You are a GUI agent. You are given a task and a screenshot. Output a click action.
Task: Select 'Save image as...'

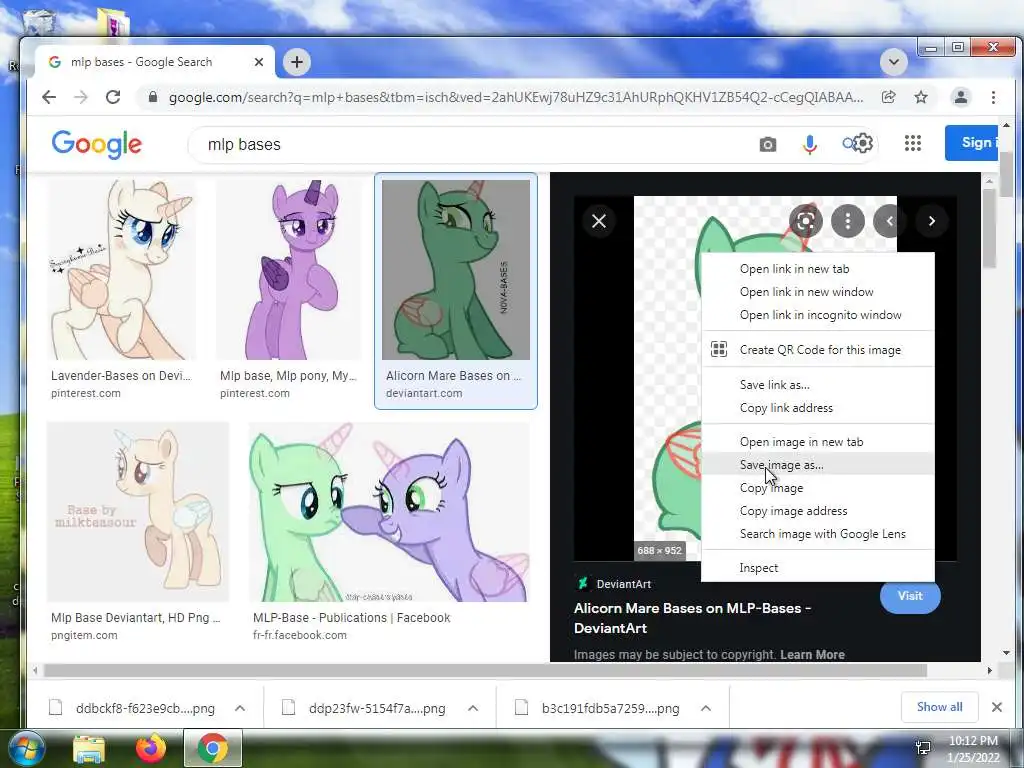pos(818,465)
